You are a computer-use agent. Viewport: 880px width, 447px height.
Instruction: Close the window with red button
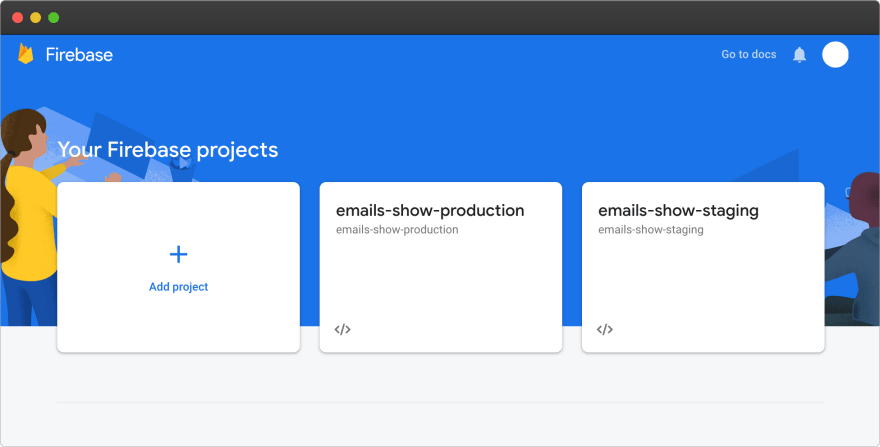tap(17, 17)
